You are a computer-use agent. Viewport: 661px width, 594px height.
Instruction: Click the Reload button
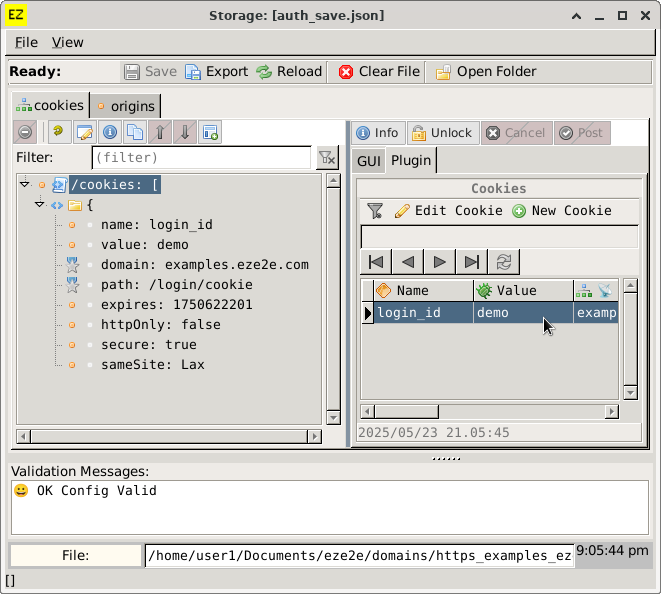[289, 72]
